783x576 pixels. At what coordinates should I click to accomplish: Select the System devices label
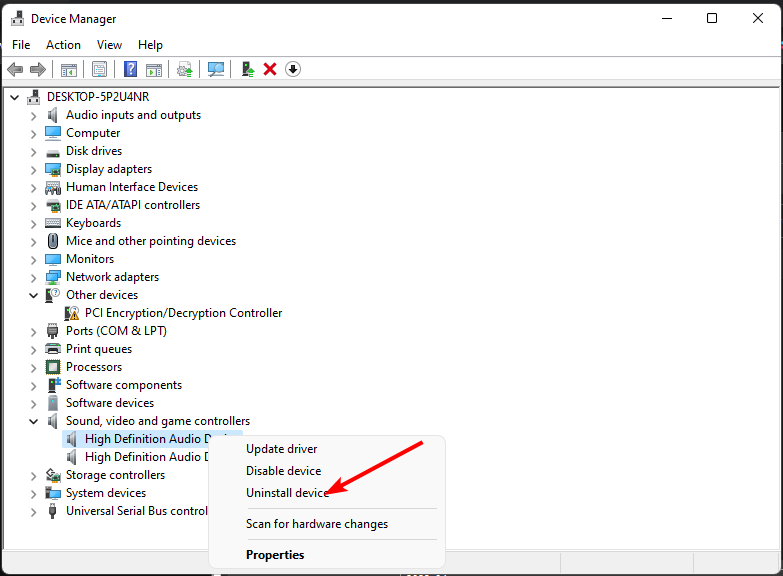click(x=106, y=493)
